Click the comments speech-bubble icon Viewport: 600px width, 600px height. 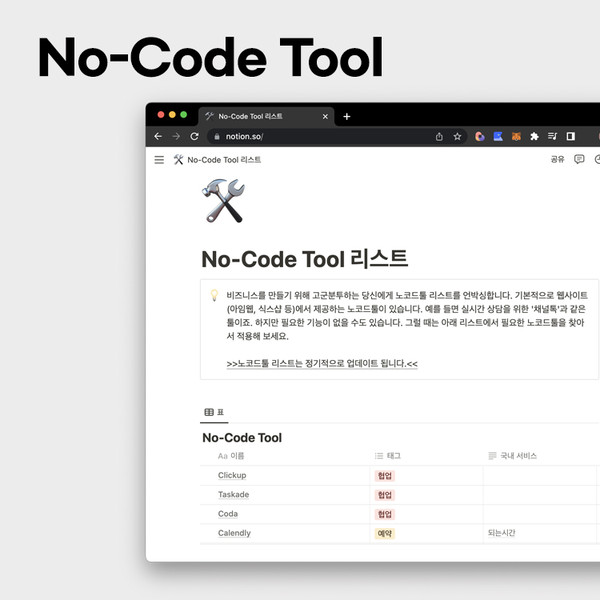(x=579, y=159)
